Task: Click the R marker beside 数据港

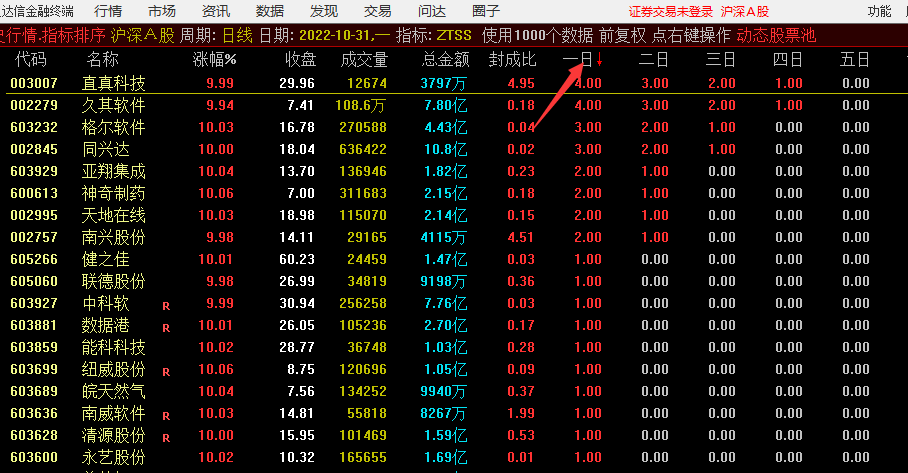Action: point(166,328)
